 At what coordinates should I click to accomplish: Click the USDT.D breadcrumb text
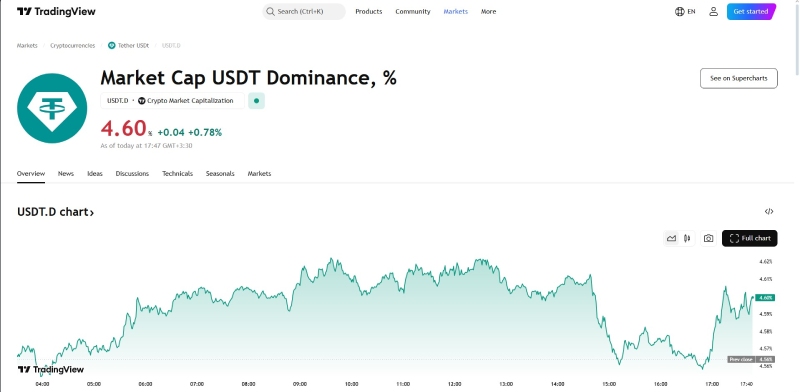pyautogui.click(x=171, y=45)
